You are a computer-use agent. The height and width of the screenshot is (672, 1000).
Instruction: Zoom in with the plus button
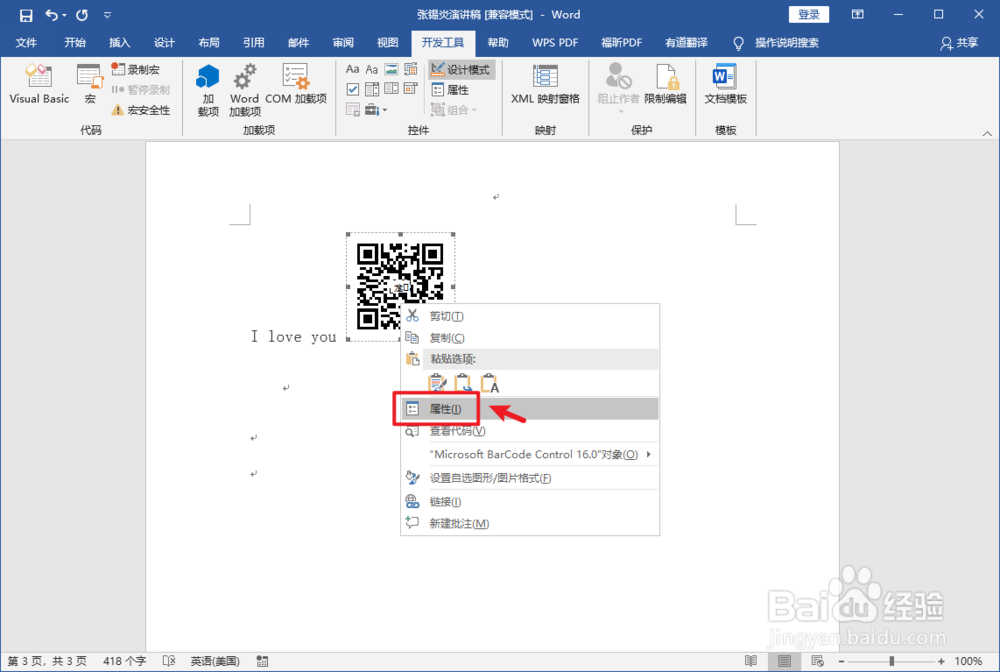pyautogui.click(x=941, y=661)
